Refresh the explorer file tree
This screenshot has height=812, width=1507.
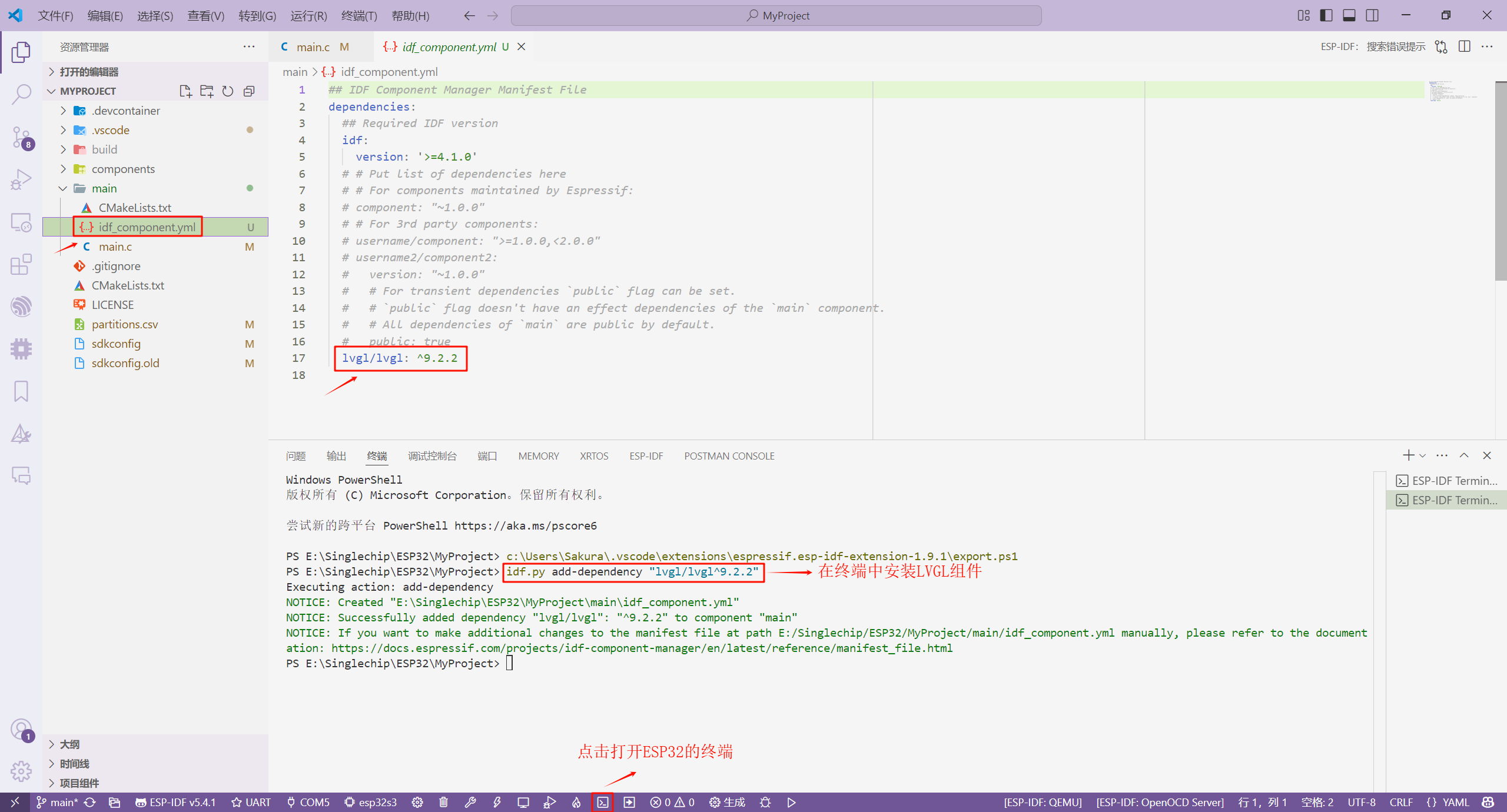coord(228,91)
